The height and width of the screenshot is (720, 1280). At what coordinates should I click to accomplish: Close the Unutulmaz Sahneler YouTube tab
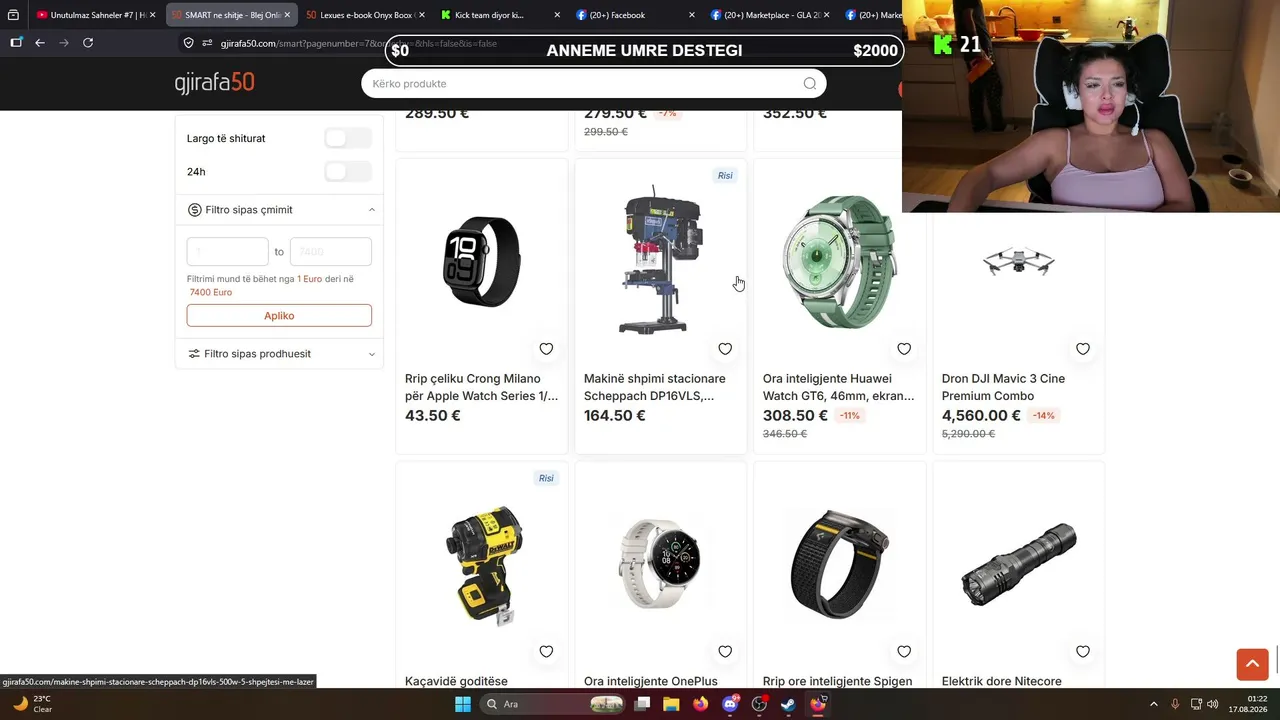(153, 15)
